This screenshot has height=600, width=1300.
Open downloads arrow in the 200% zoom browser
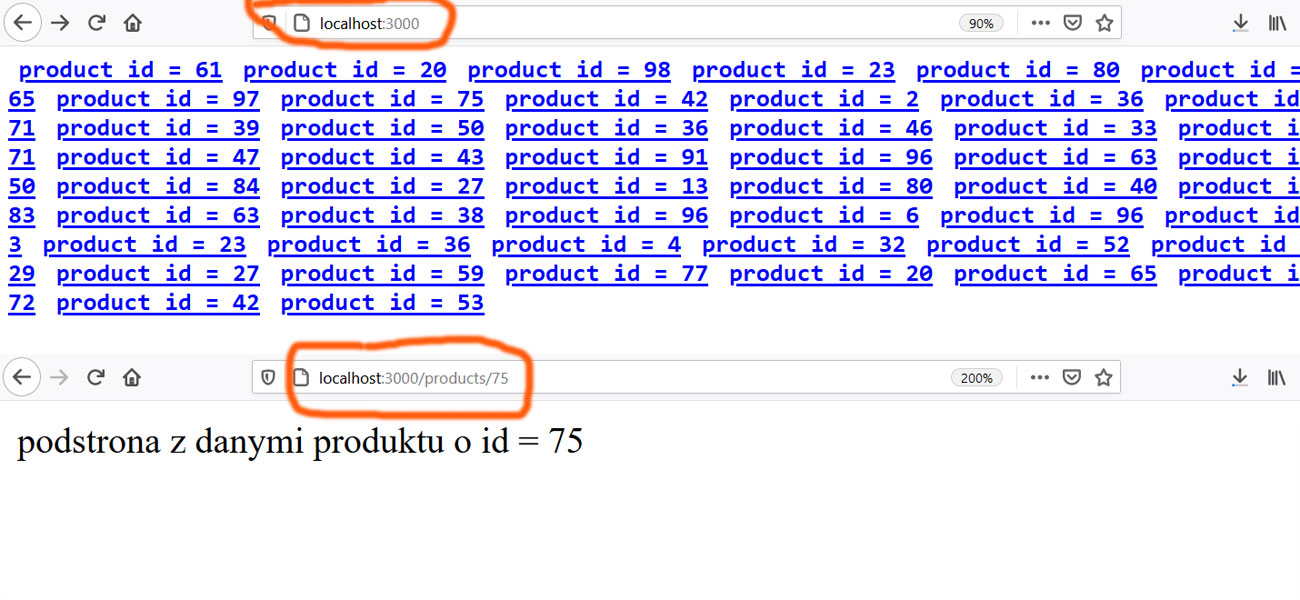1240,377
